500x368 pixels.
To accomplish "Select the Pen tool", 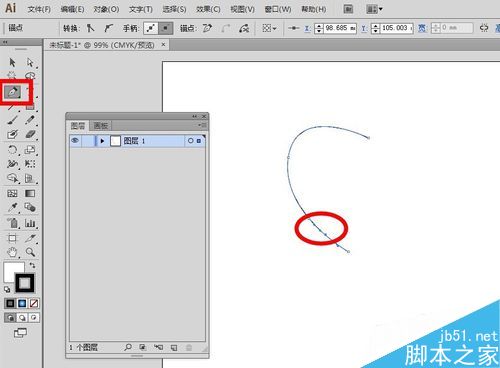I will (13, 92).
